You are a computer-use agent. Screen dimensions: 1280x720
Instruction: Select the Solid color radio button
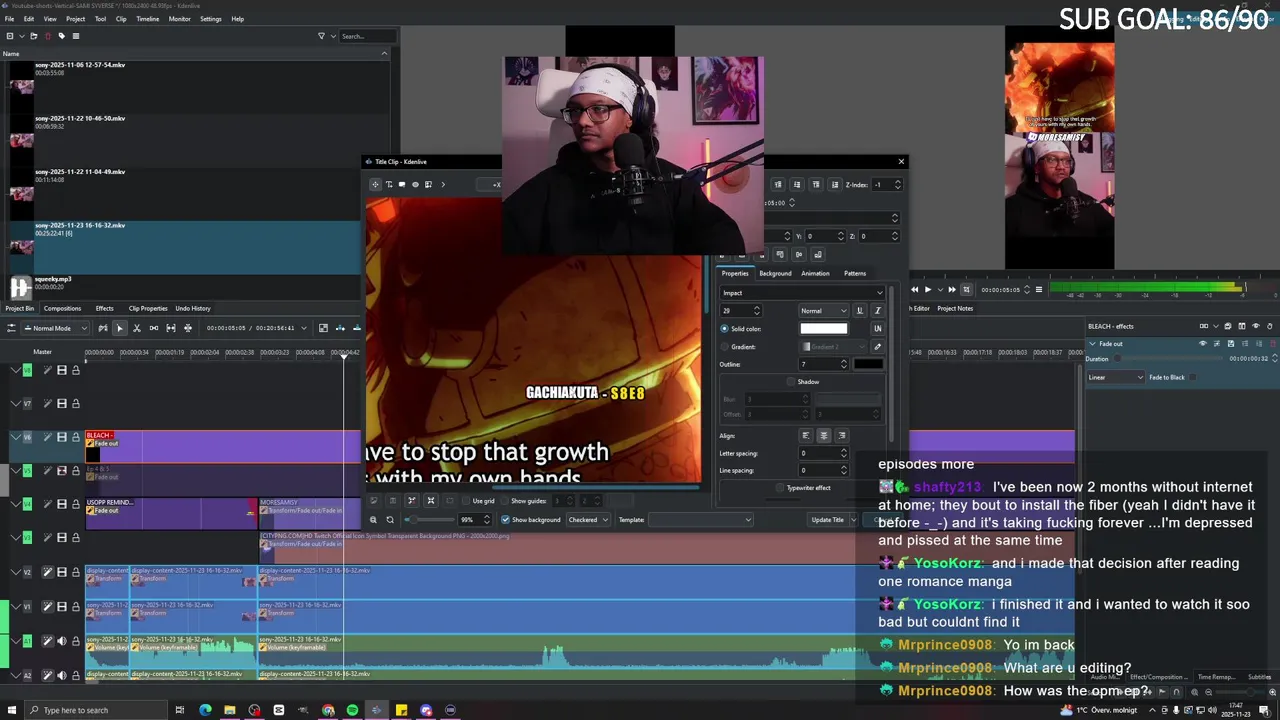point(725,329)
